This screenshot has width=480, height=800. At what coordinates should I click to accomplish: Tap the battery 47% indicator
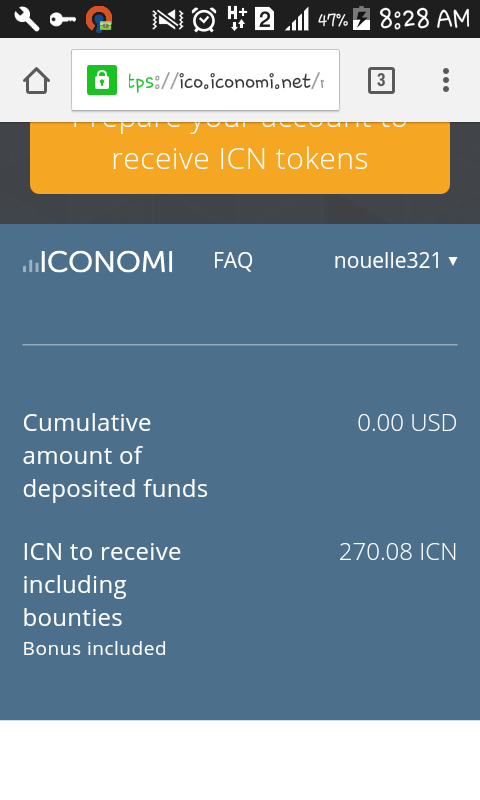(344, 19)
